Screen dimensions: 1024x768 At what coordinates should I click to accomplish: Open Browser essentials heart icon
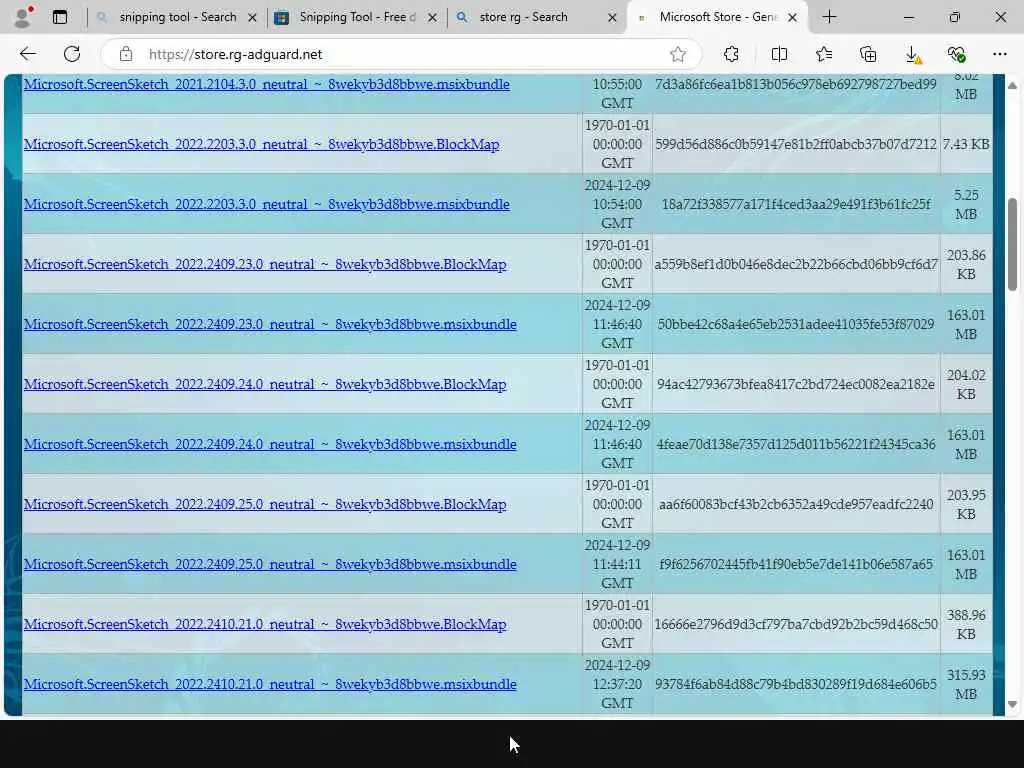(x=956, y=54)
